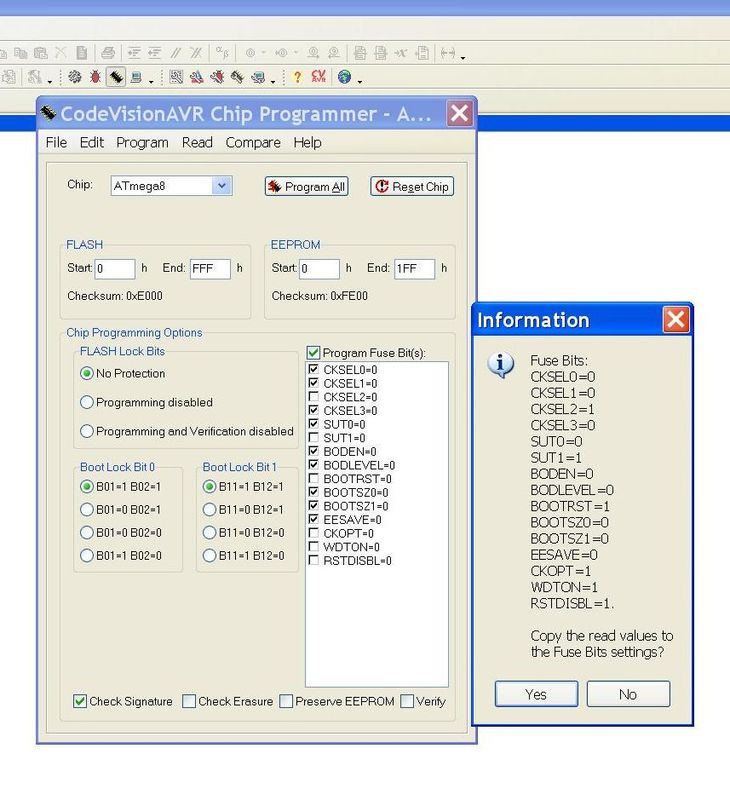This screenshot has height=800, width=730.
Task: Click the FLASH End address field
Action: tap(210, 268)
